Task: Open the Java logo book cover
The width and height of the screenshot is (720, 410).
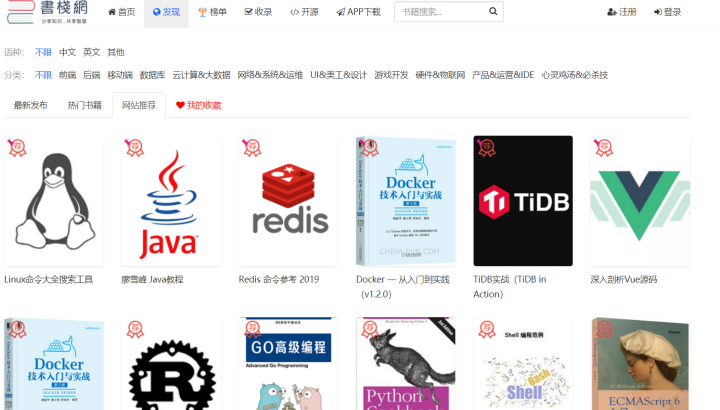Action: 171,201
